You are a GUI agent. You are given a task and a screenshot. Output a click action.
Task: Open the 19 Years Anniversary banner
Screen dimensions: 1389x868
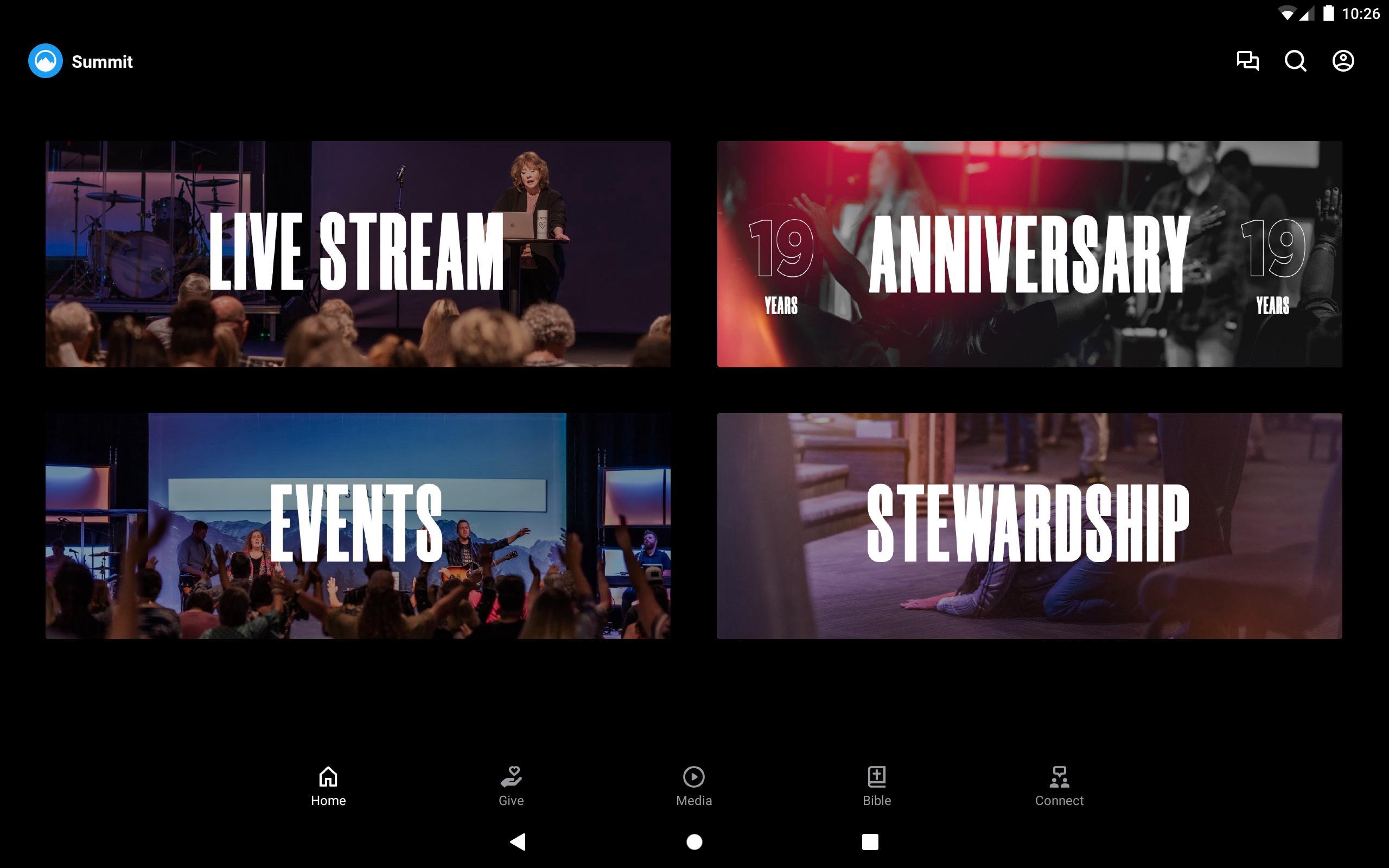point(1029,254)
